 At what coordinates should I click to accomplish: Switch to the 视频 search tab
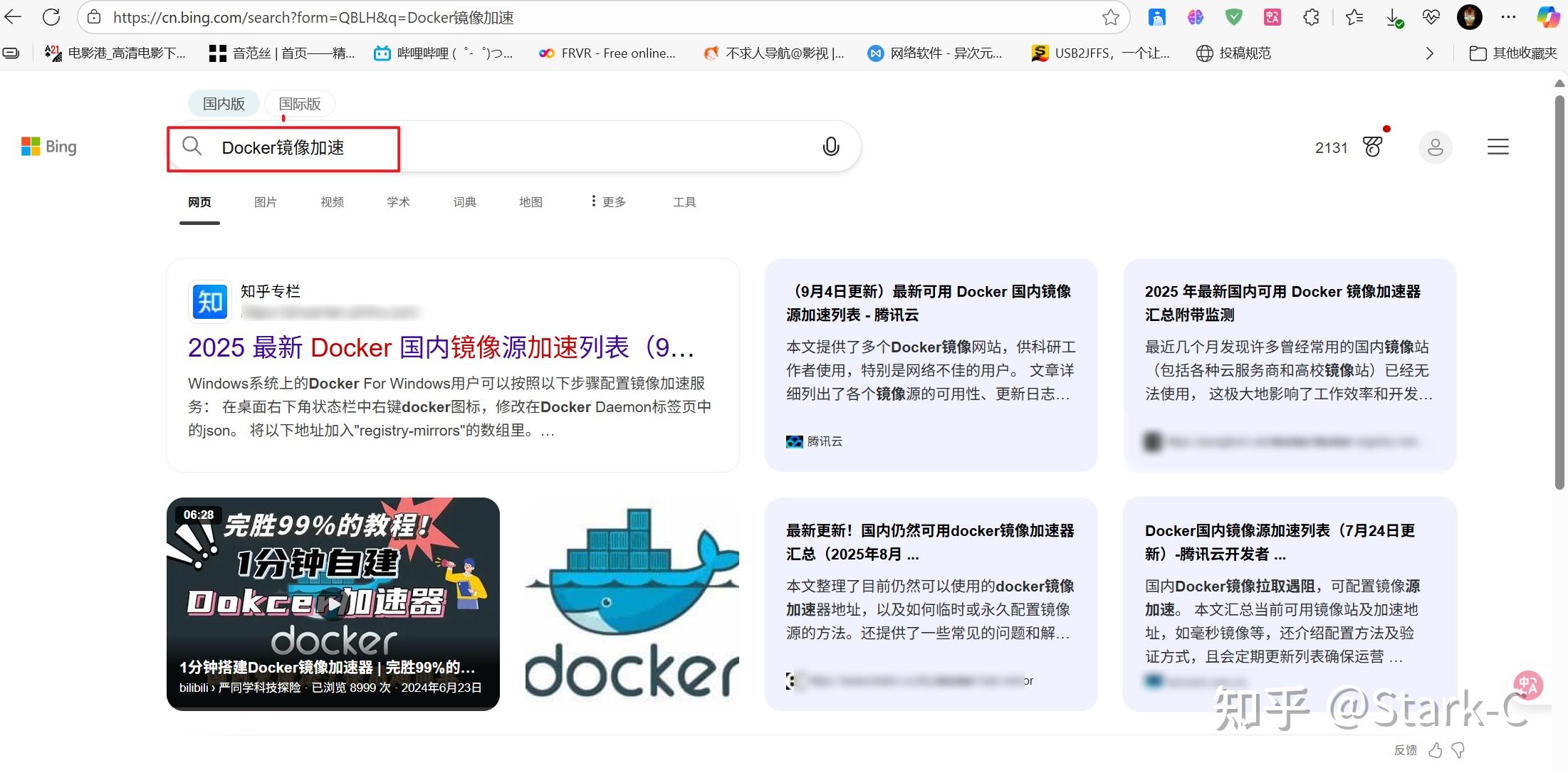332,201
